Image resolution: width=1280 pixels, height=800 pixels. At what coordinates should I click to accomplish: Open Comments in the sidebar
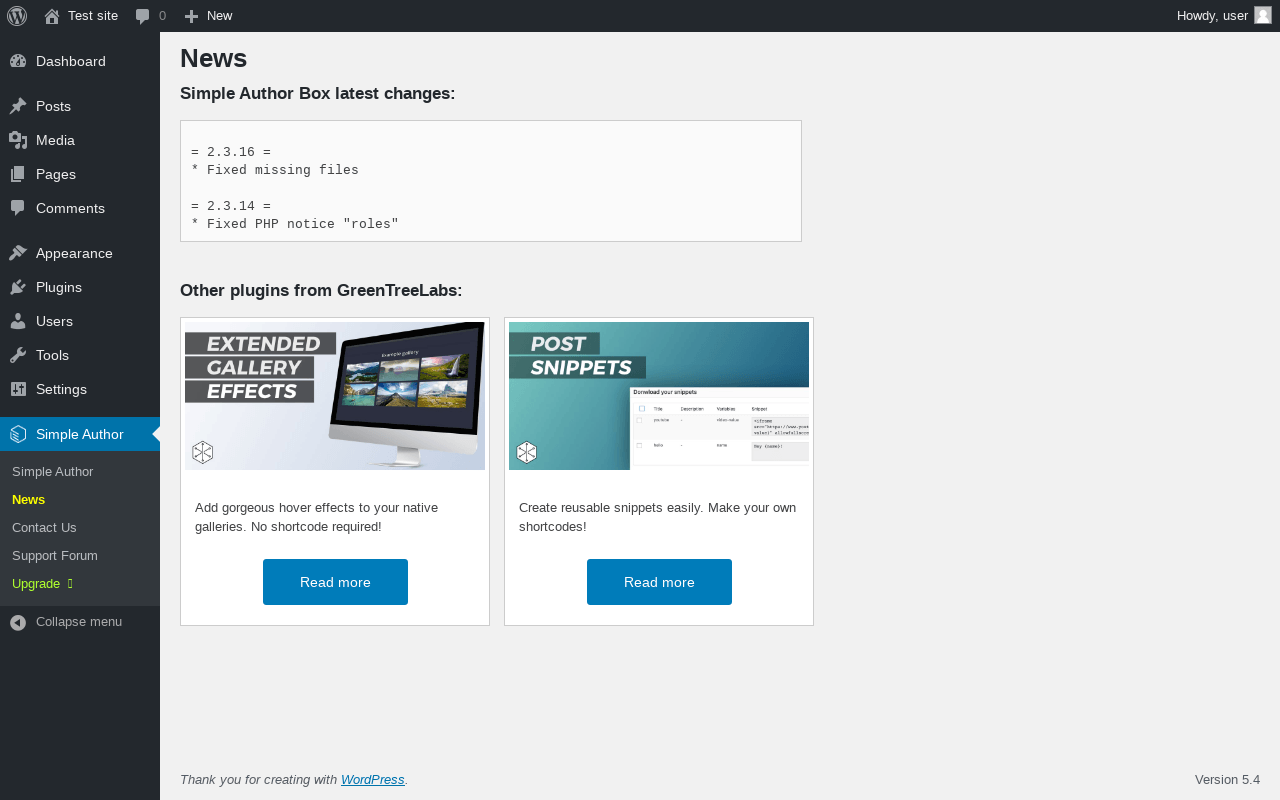tap(80, 208)
